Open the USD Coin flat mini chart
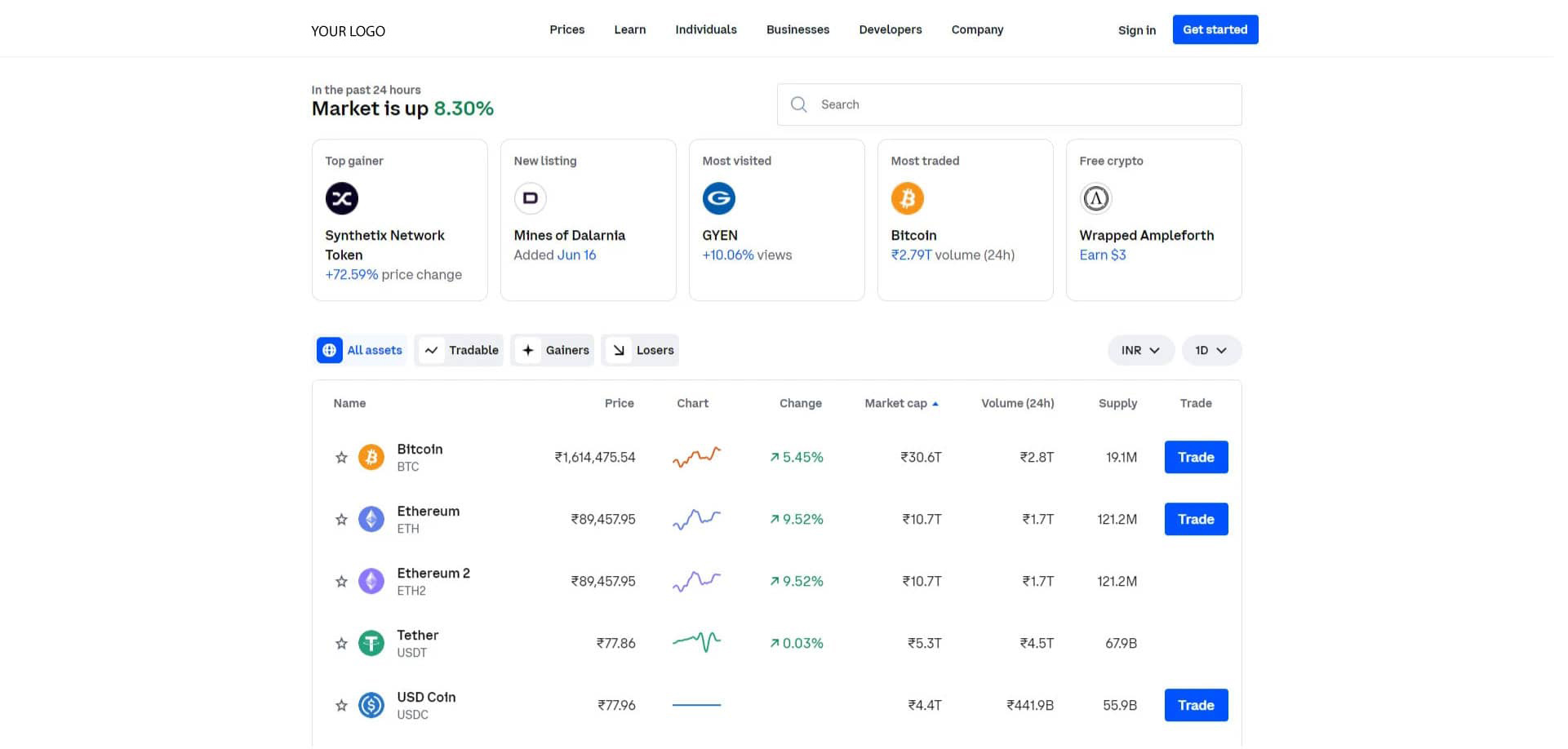This screenshot has width=1568, height=749. pyautogui.click(x=696, y=705)
